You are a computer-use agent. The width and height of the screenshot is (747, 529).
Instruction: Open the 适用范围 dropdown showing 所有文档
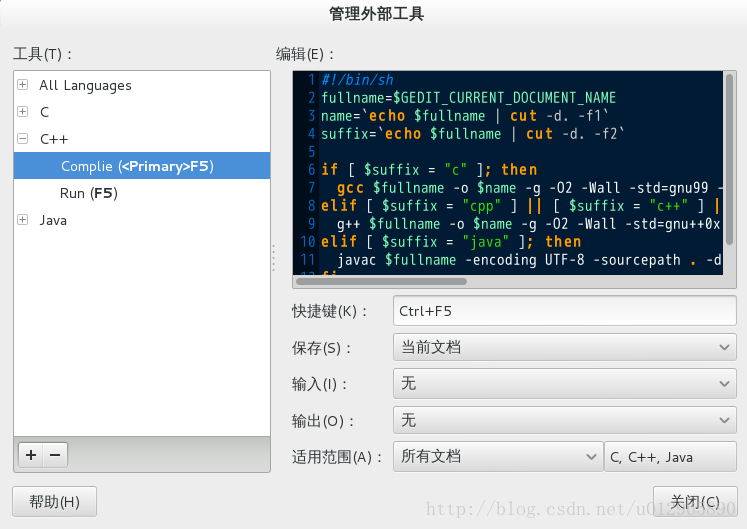point(498,456)
